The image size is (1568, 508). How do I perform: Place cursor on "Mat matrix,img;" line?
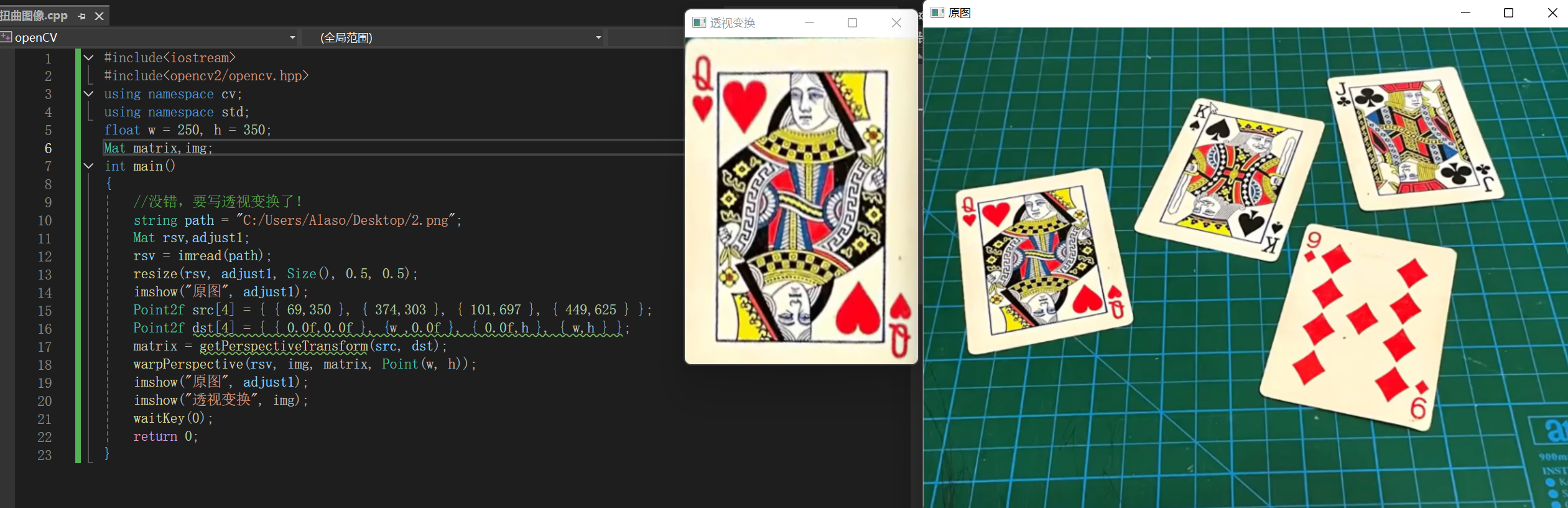[x=158, y=148]
